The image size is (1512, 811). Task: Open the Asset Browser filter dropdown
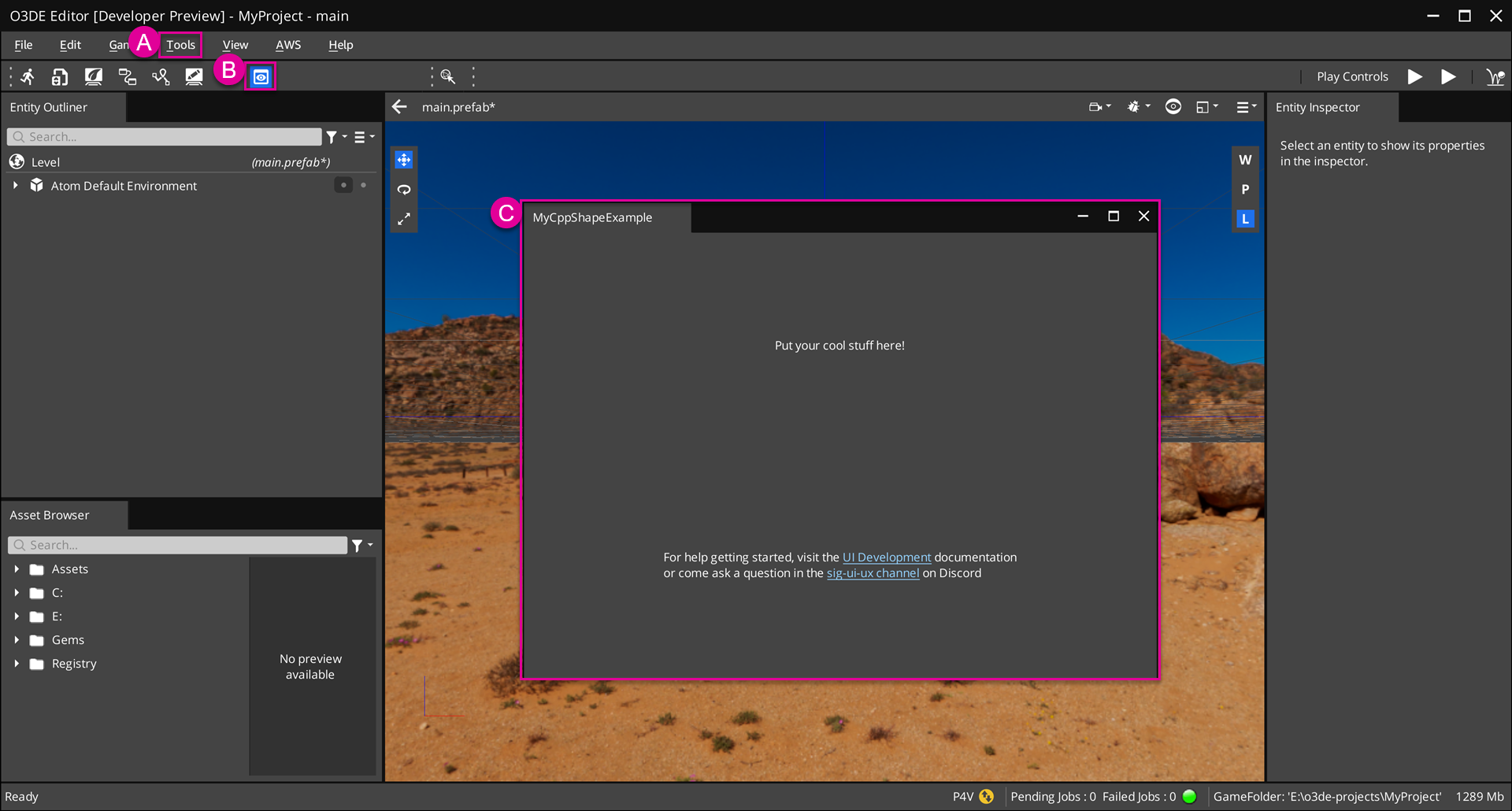tap(361, 545)
